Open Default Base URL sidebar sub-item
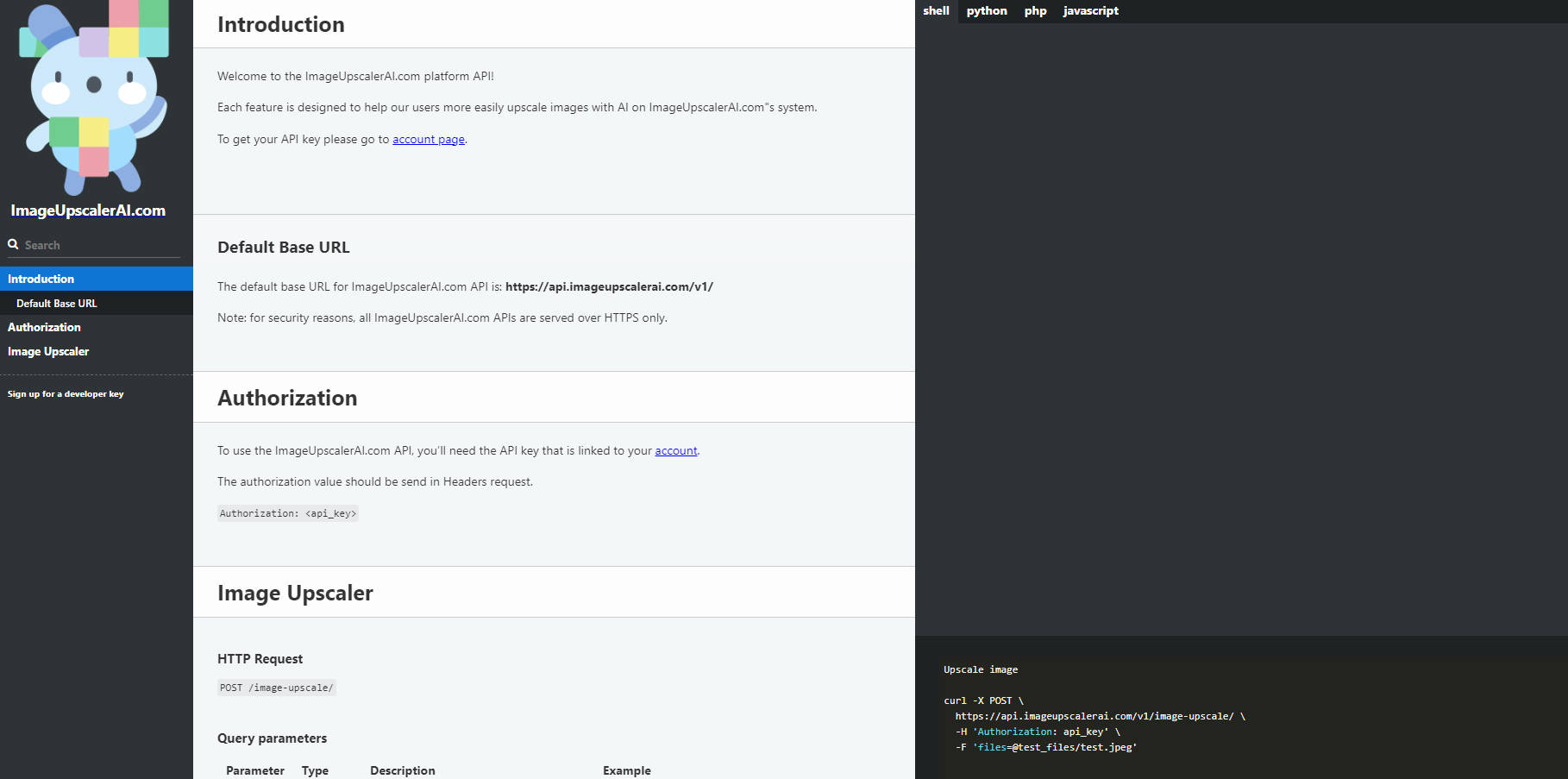 (x=57, y=304)
